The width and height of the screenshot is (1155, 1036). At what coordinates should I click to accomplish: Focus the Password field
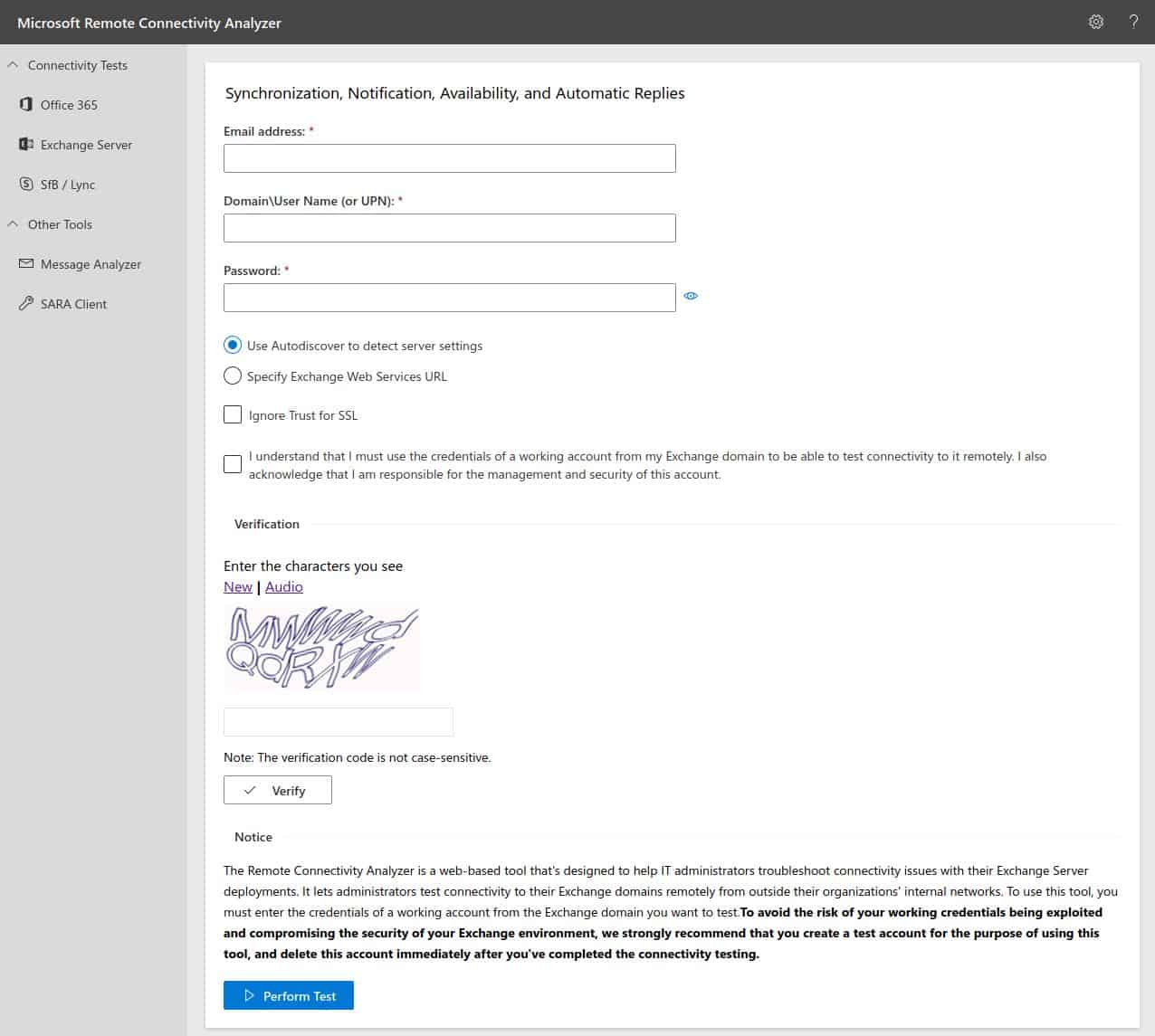click(x=450, y=298)
